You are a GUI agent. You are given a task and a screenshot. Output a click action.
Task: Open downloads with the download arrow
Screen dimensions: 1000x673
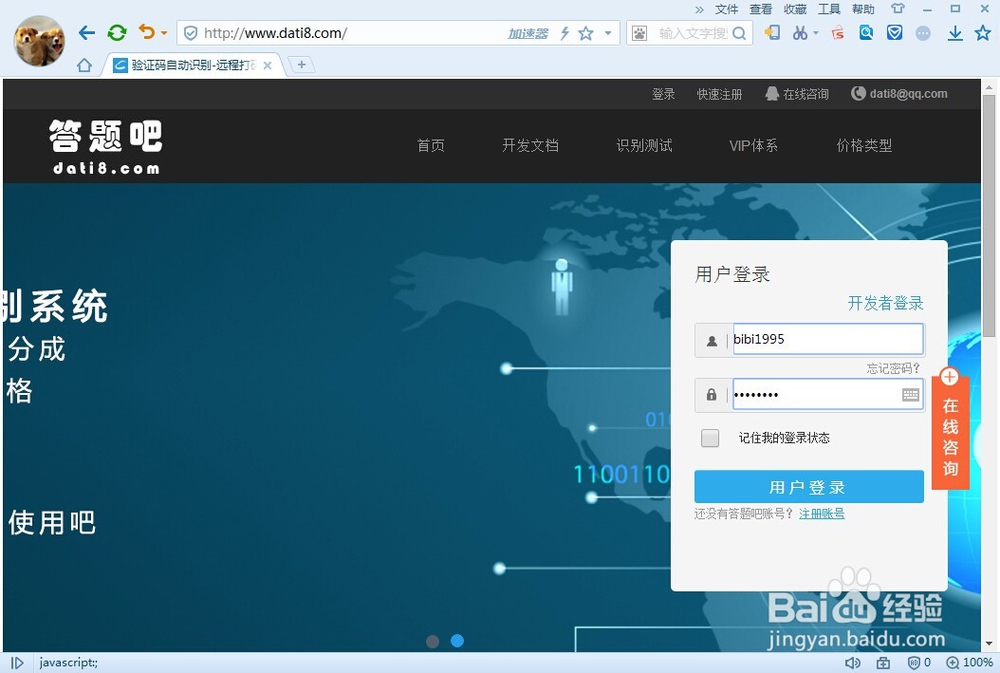click(x=955, y=33)
